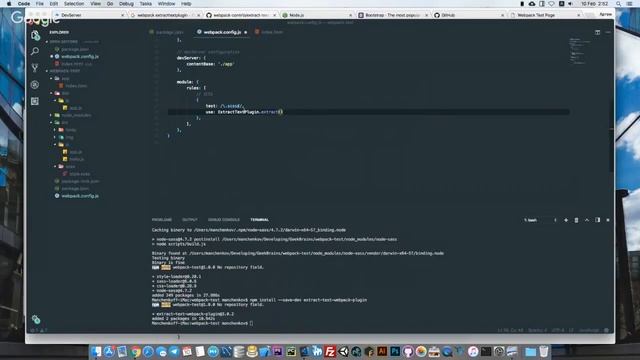This screenshot has height=360, width=640.
Task: Open the Source Control view icon
Action: tap(35, 68)
